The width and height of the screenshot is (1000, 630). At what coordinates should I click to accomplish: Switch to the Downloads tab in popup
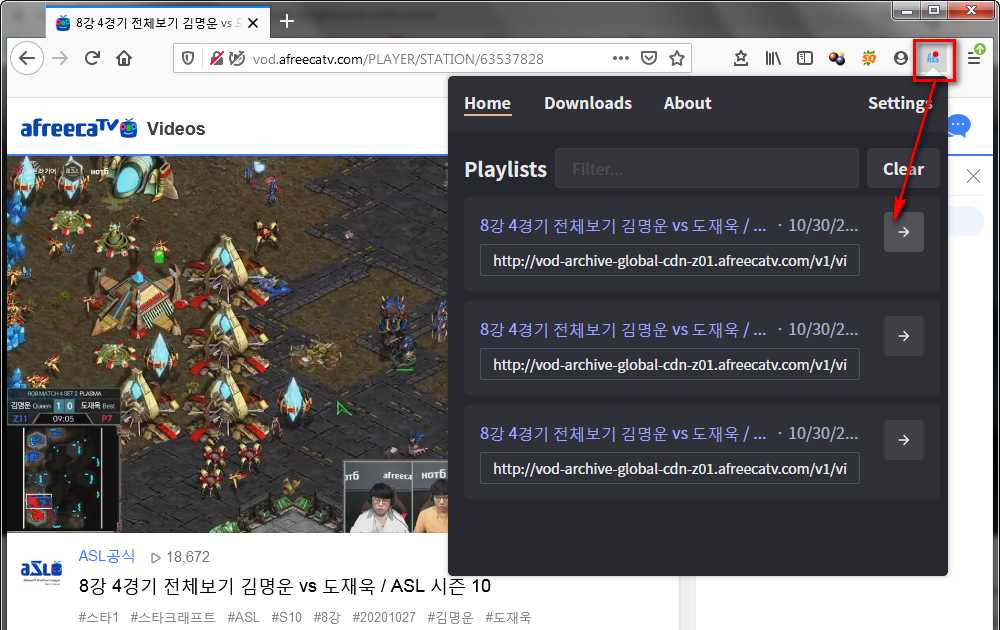(588, 103)
